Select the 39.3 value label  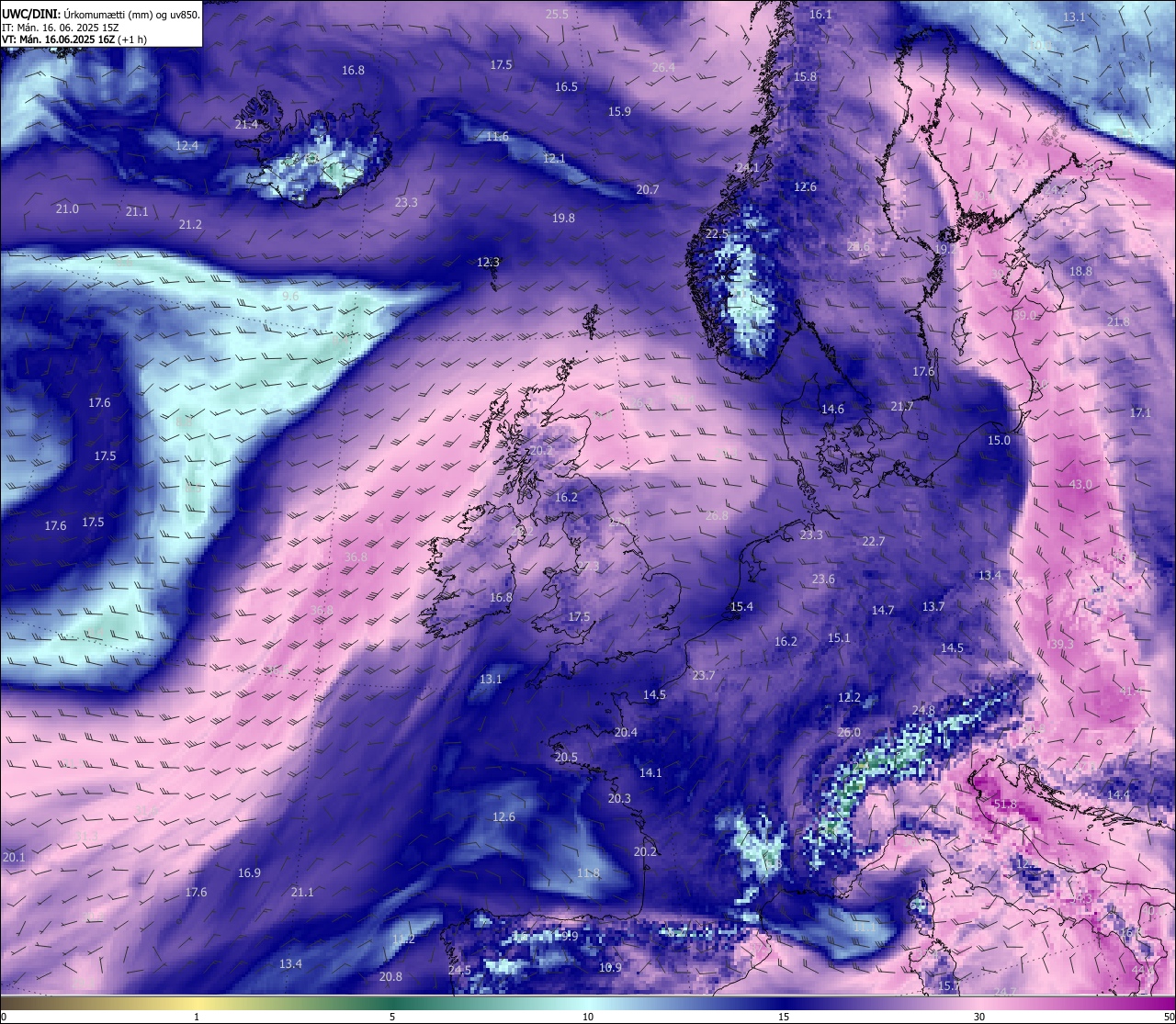click(1061, 644)
